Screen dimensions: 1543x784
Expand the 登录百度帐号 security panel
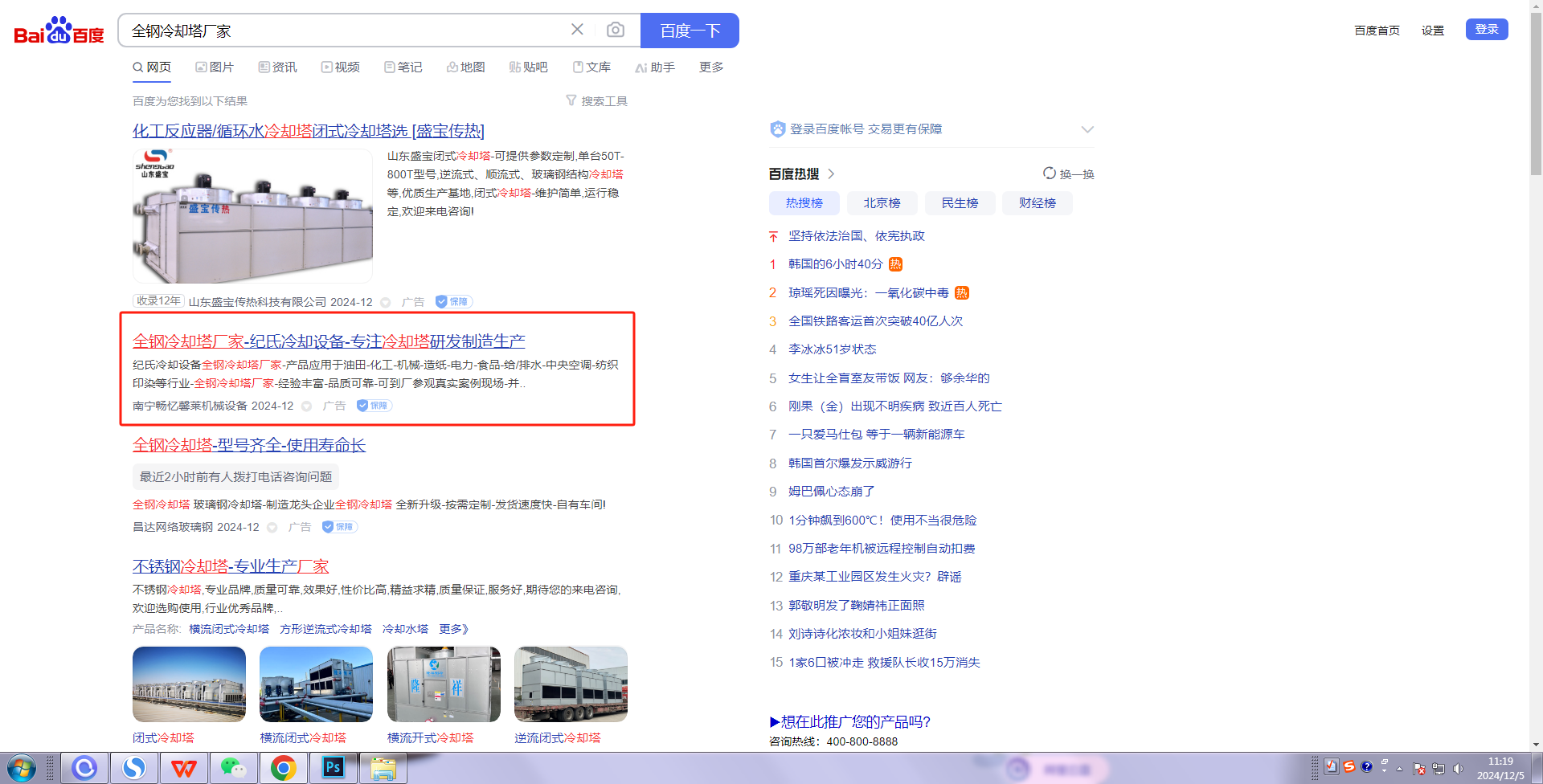coord(1087,129)
